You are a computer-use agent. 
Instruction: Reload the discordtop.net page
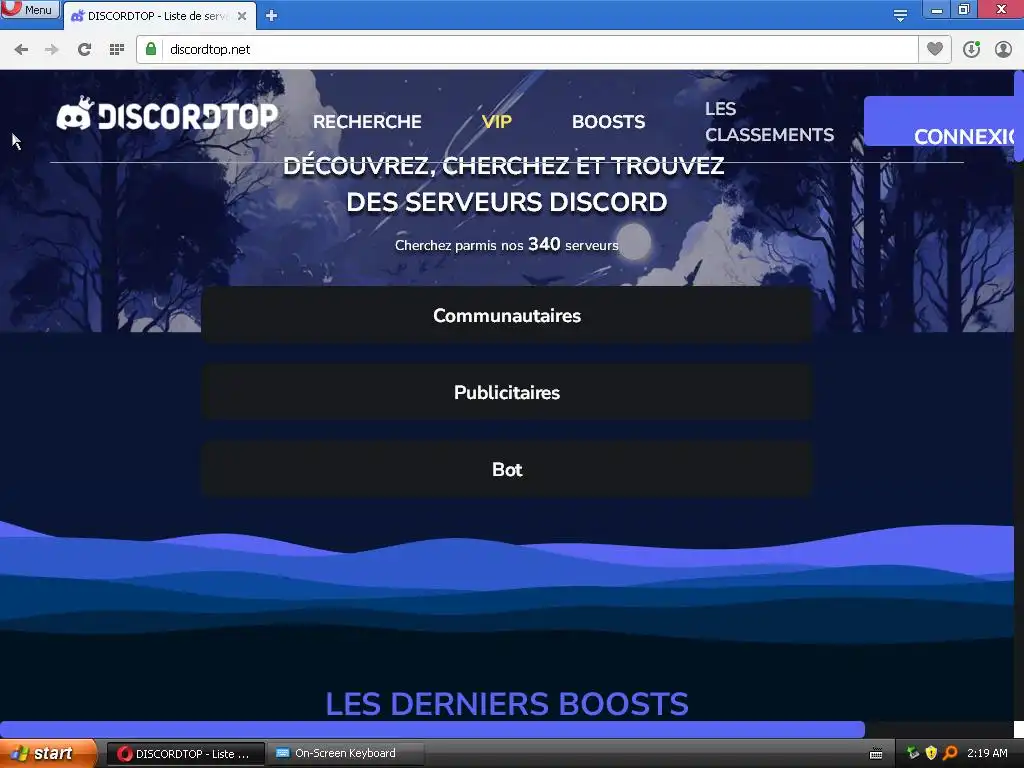coord(84,50)
